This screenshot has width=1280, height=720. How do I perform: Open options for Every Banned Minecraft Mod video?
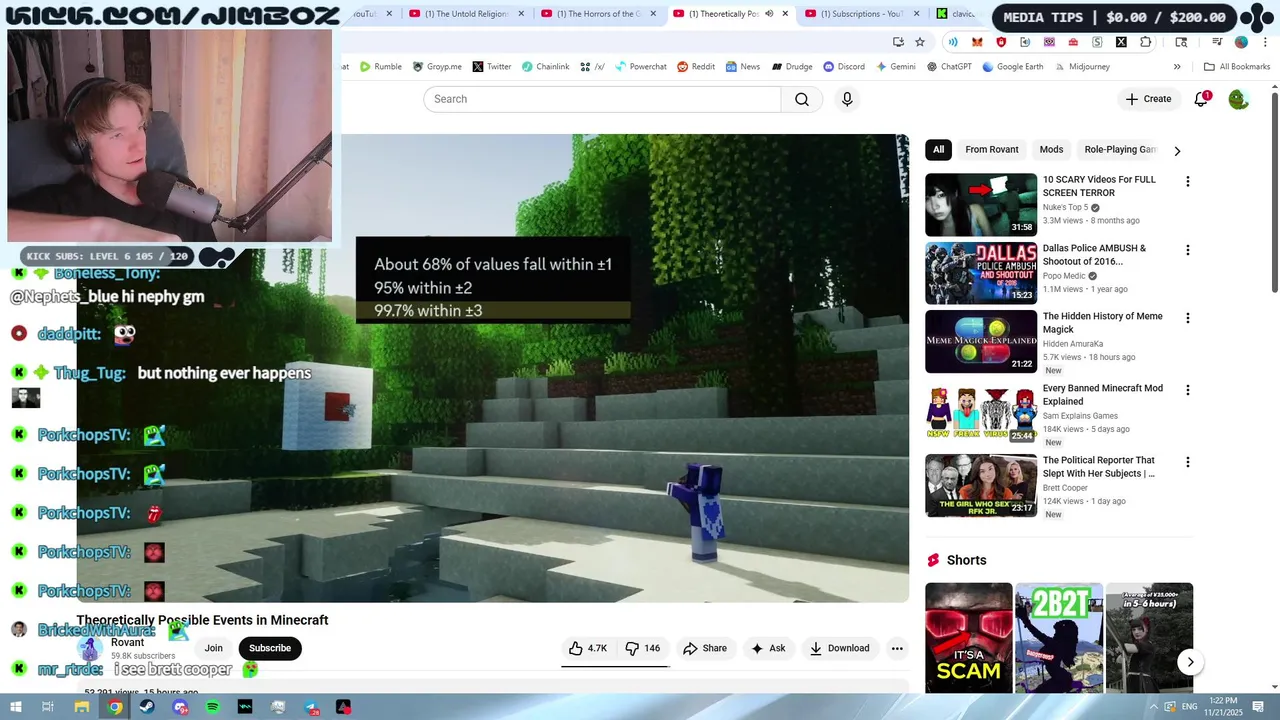(1187, 390)
